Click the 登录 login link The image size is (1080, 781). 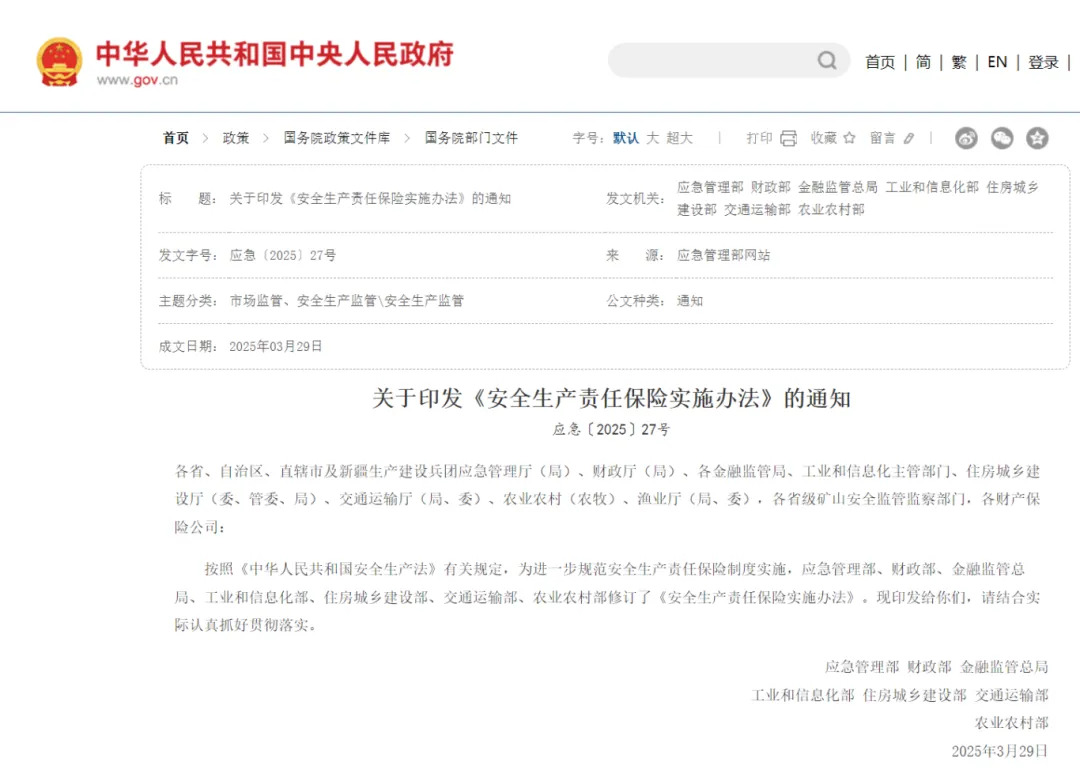coord(1043,62)
